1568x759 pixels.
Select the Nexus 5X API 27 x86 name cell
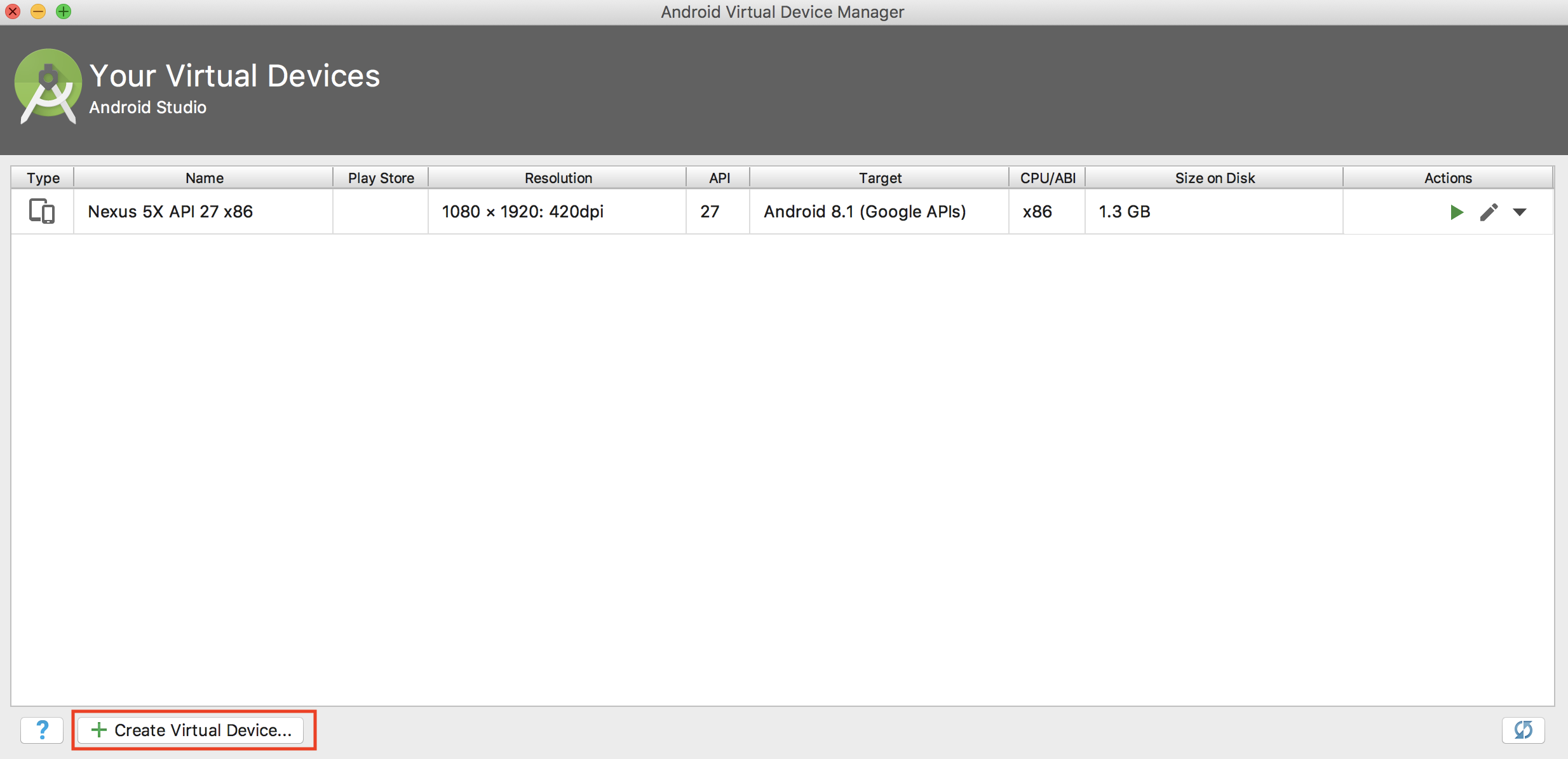pyautogui.click(x=203, y=212)
